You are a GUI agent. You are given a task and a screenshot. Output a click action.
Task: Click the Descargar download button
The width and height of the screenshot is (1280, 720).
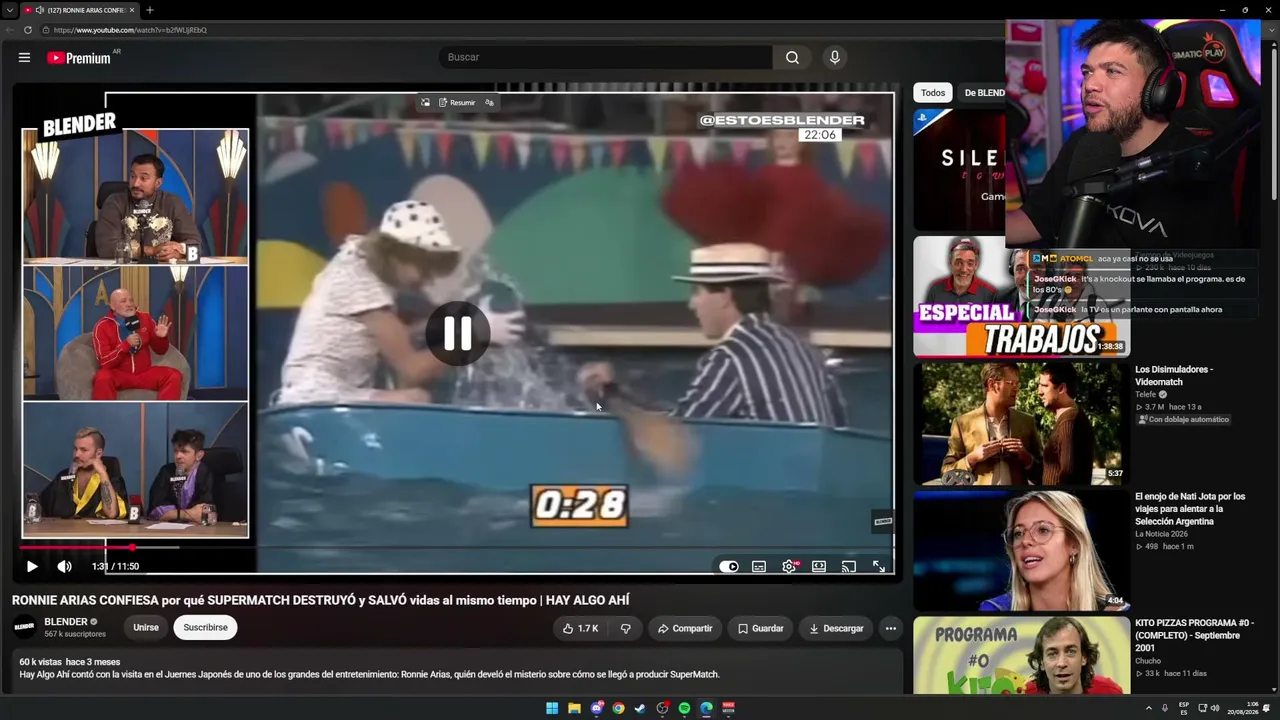point(836,628)
